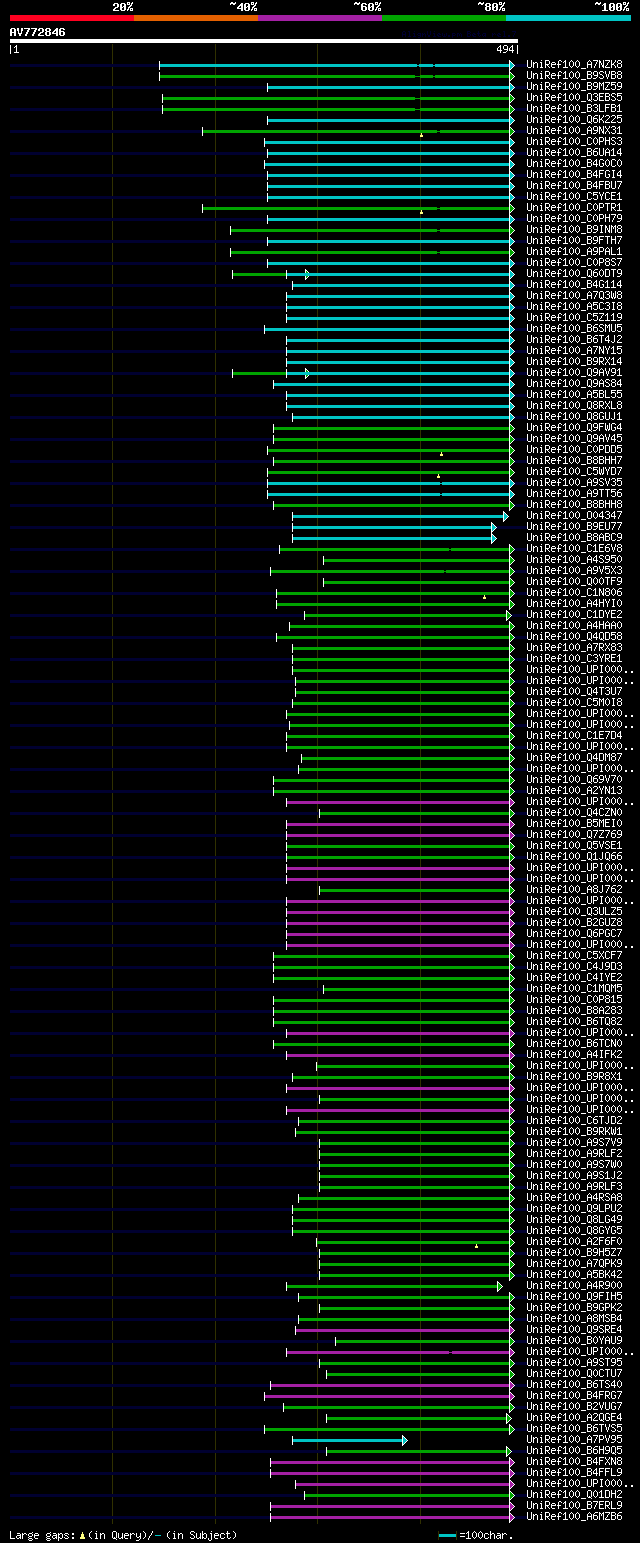The height and width of the screenshot is (1543, 640).
Task: Select the UniRef100_B9EU77 label
Action: 575,526
